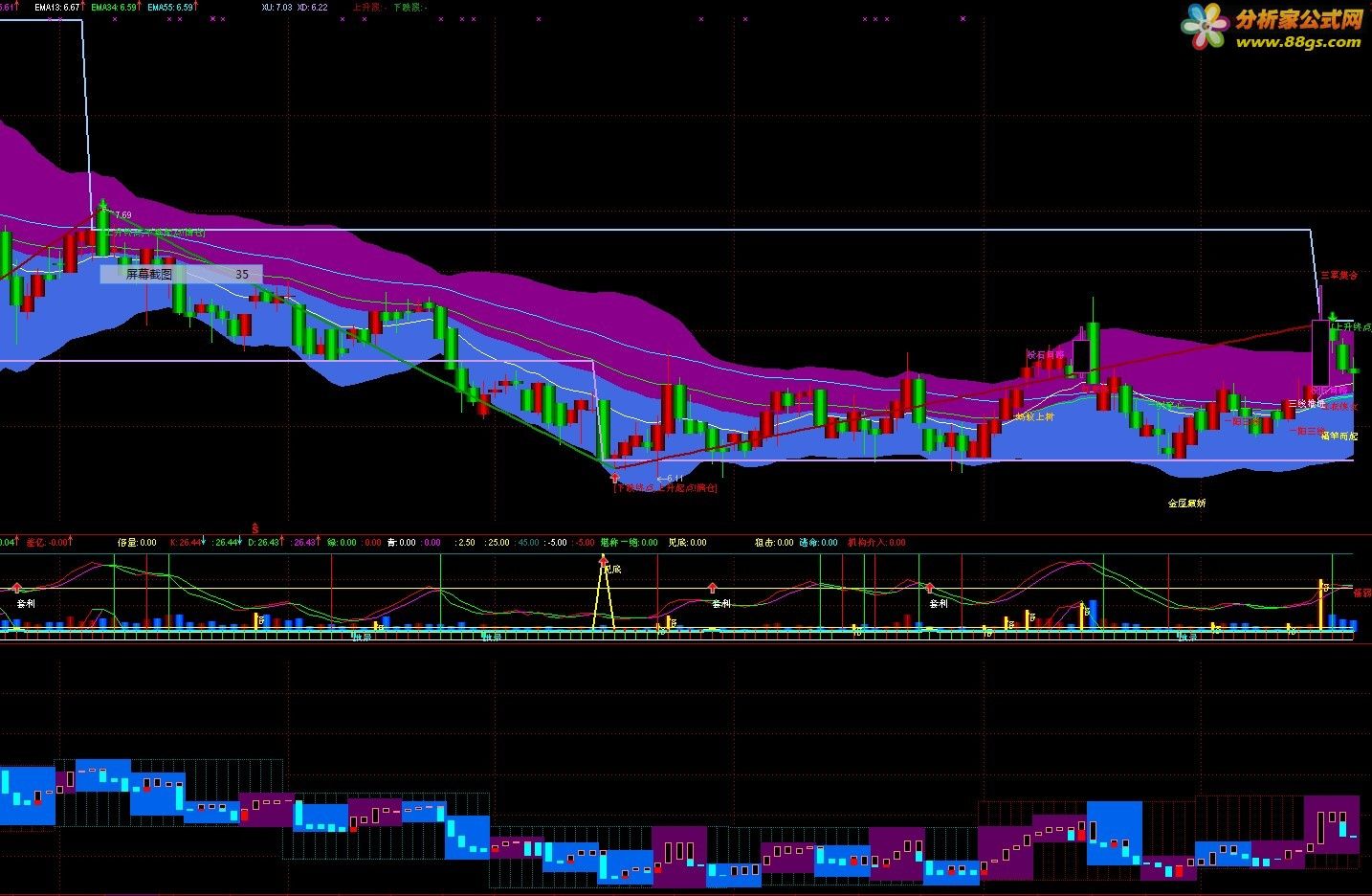Click the large black candle near 三军集合
This screenshot has height=896, width=1372.
(1319, 352)
